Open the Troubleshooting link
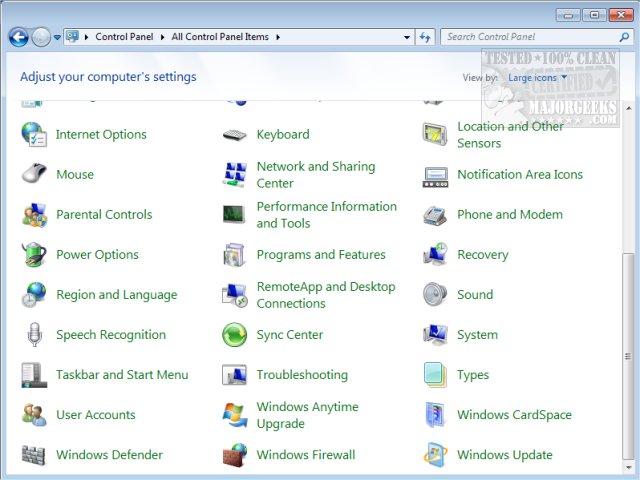The width and height of the screenshot is (640, 480). pyautogui.click(x=302, y=375)
